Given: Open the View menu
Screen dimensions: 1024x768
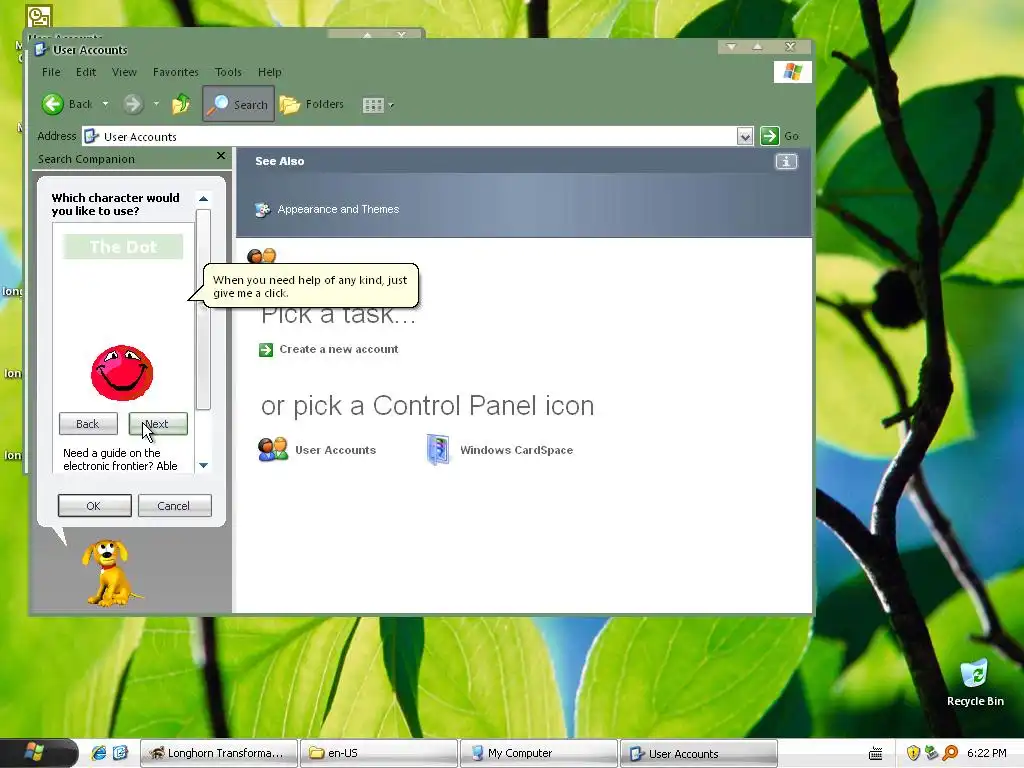Looking at the screenshot, I should click(x=124, y=72).
